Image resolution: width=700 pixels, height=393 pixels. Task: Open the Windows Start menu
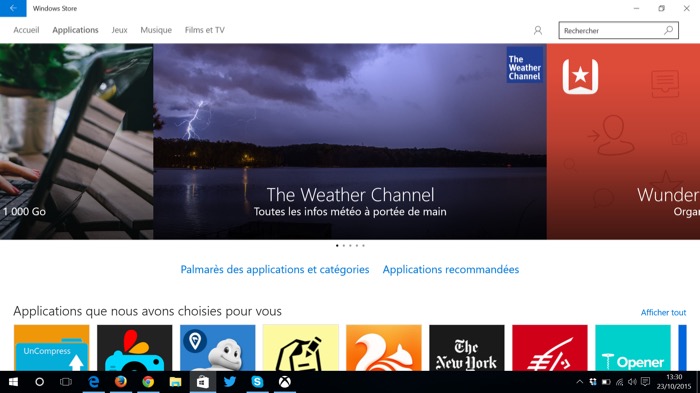[13, 382]
